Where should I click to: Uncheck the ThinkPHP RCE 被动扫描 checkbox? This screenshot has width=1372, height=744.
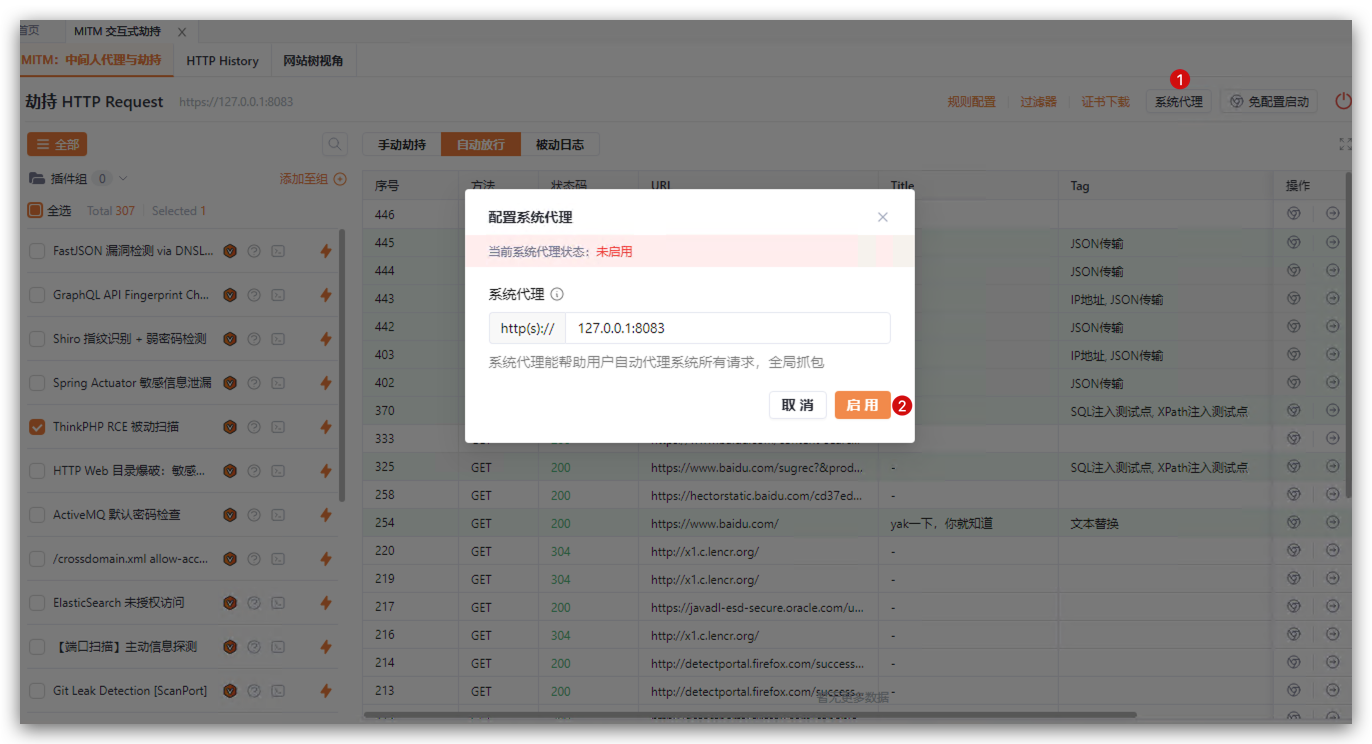(x=37, y=427)
